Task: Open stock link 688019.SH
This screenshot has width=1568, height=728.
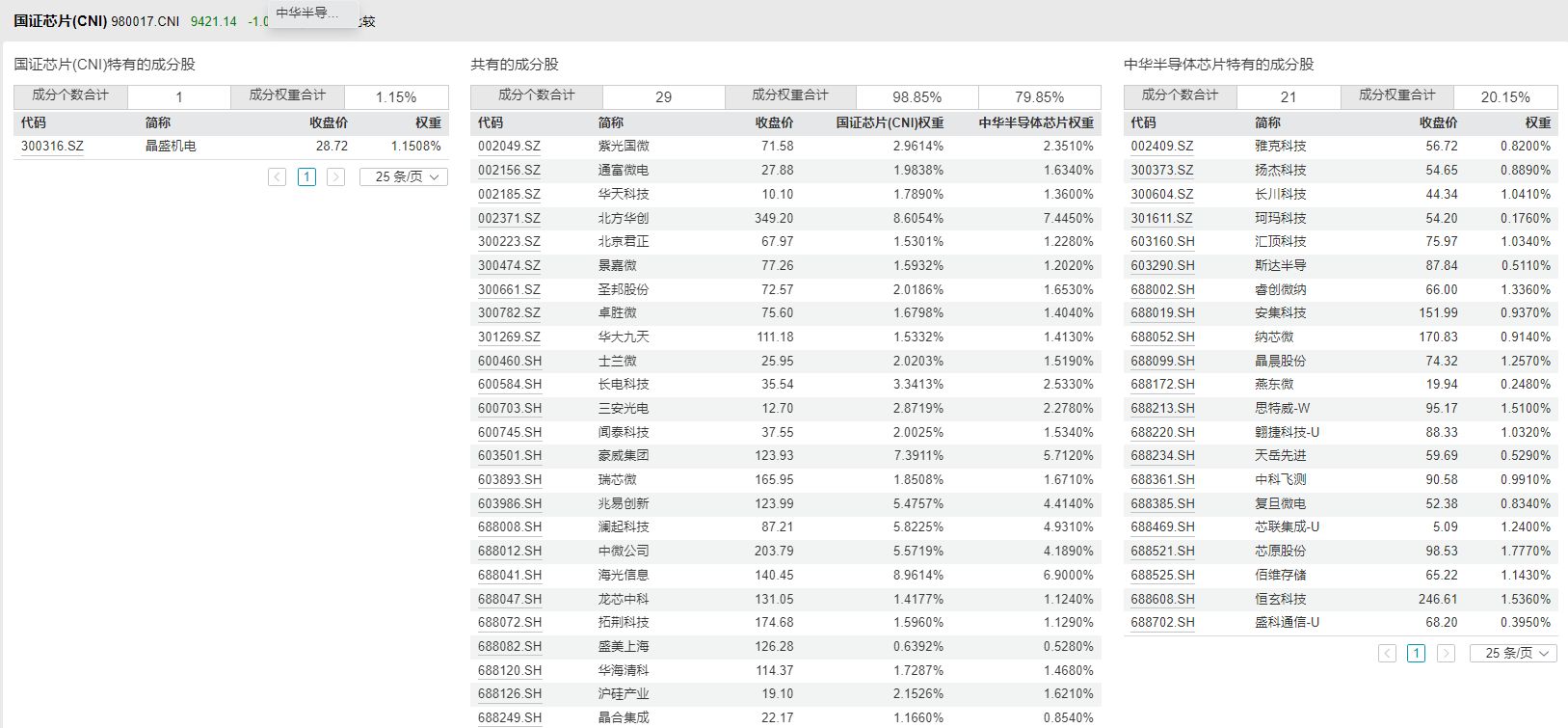Action: pos(1163,313)
